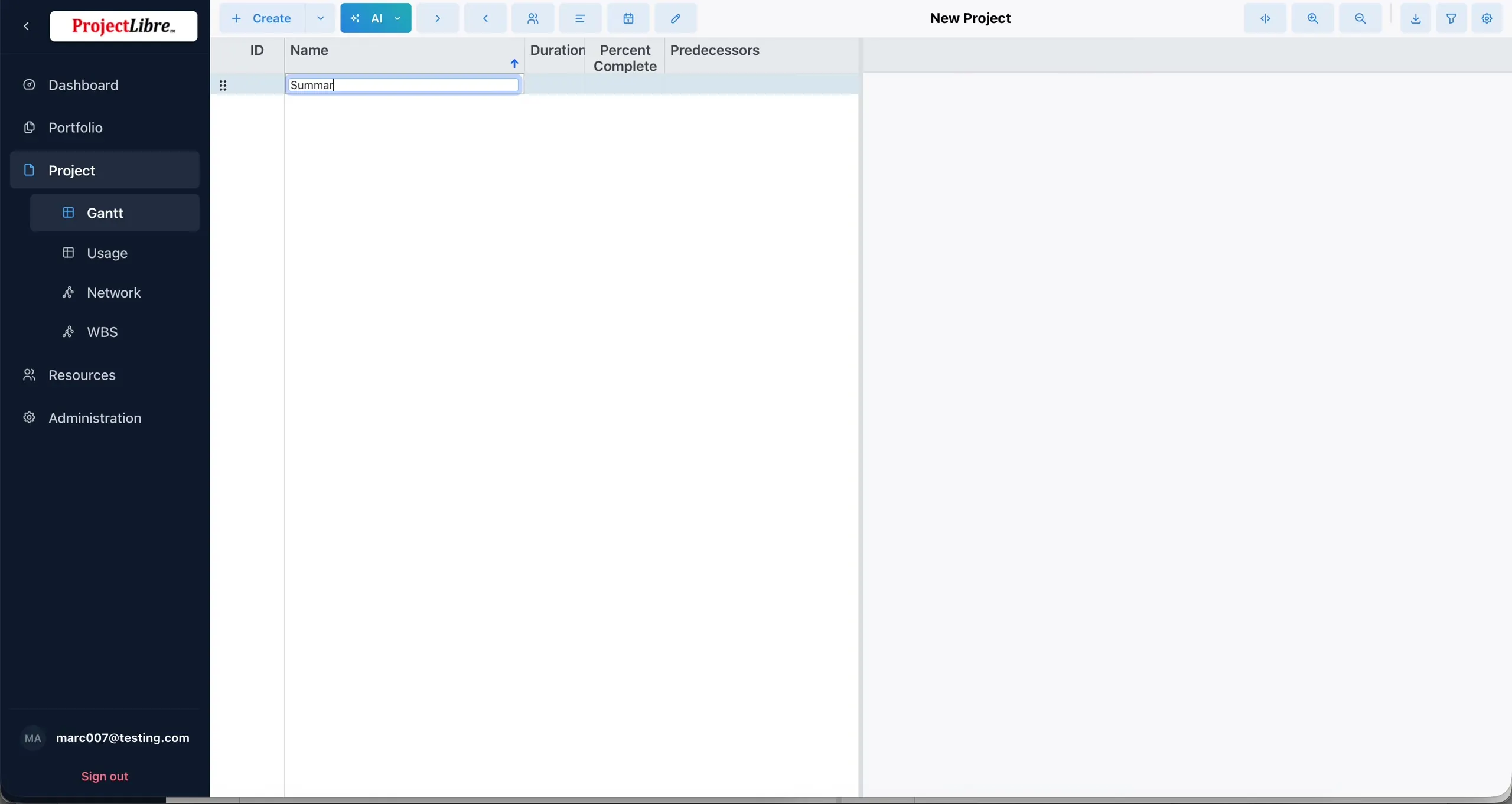Select the Project sidebar item
1512x804 pixels.
pos(105,170)
